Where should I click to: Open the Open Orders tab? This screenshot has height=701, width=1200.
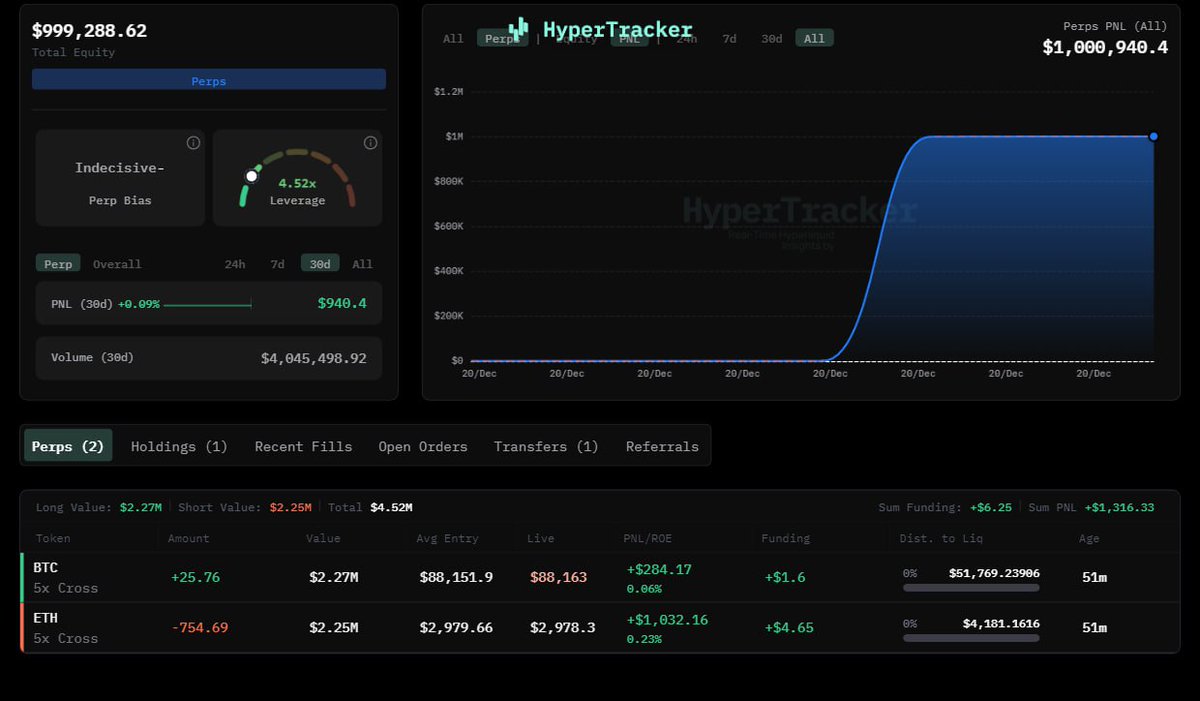pos(422,446)
